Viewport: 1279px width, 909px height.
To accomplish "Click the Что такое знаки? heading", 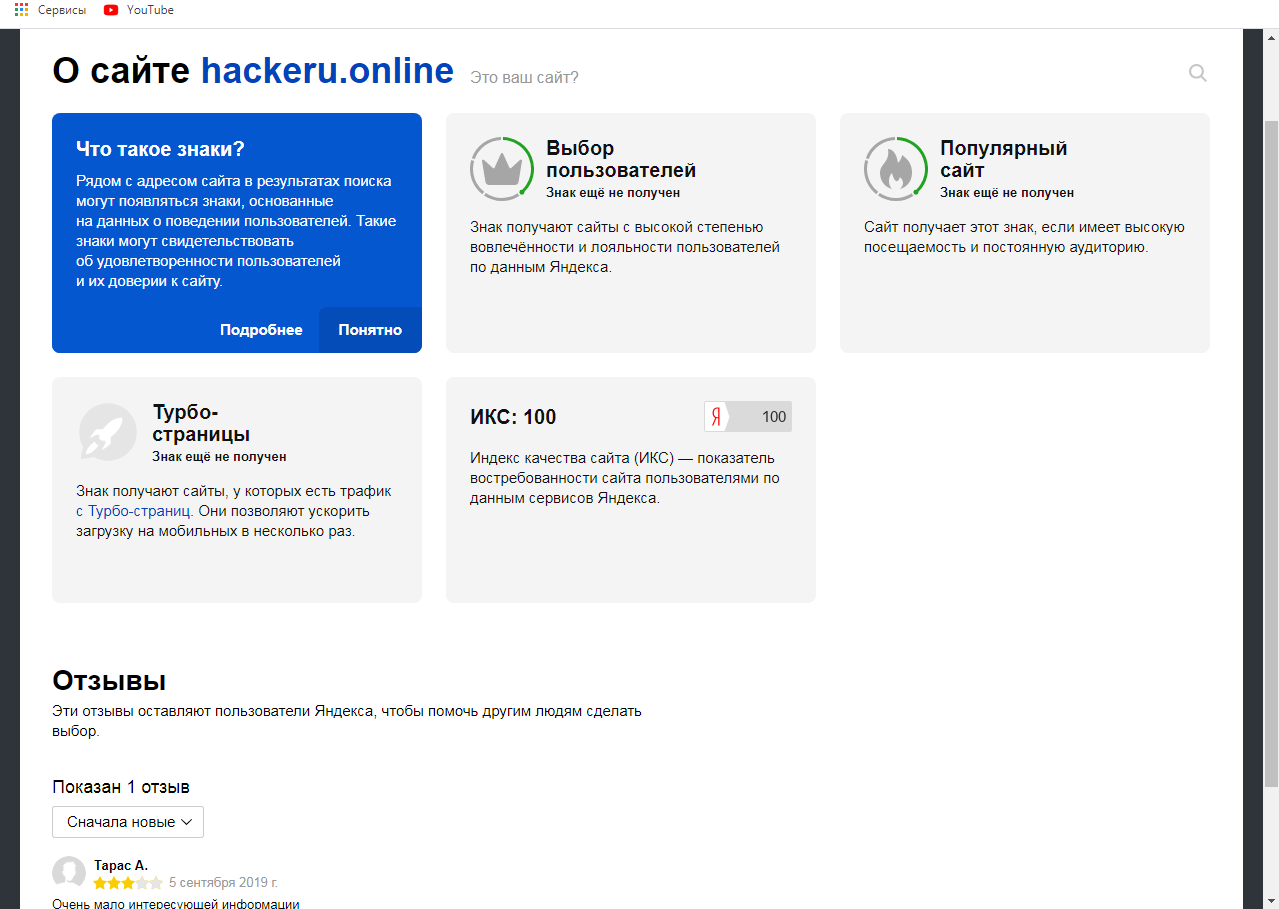I will pos(160,149).
